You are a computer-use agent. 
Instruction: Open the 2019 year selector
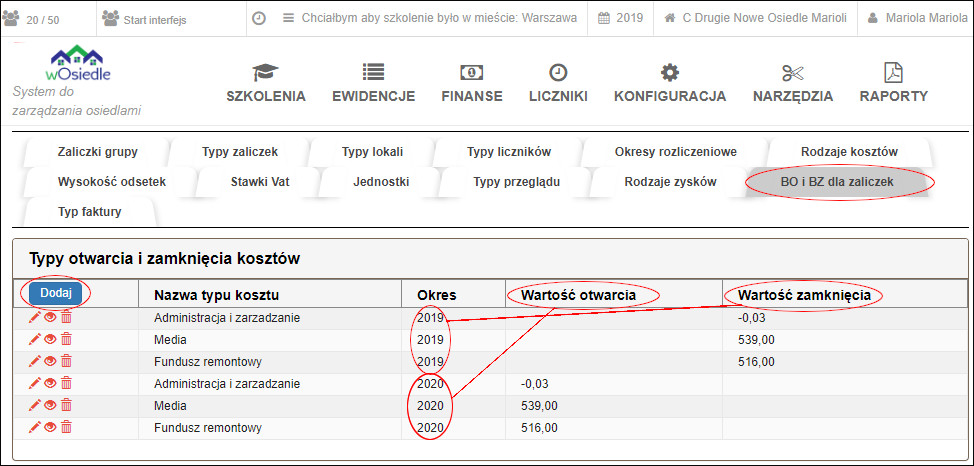tap(621, 18)
